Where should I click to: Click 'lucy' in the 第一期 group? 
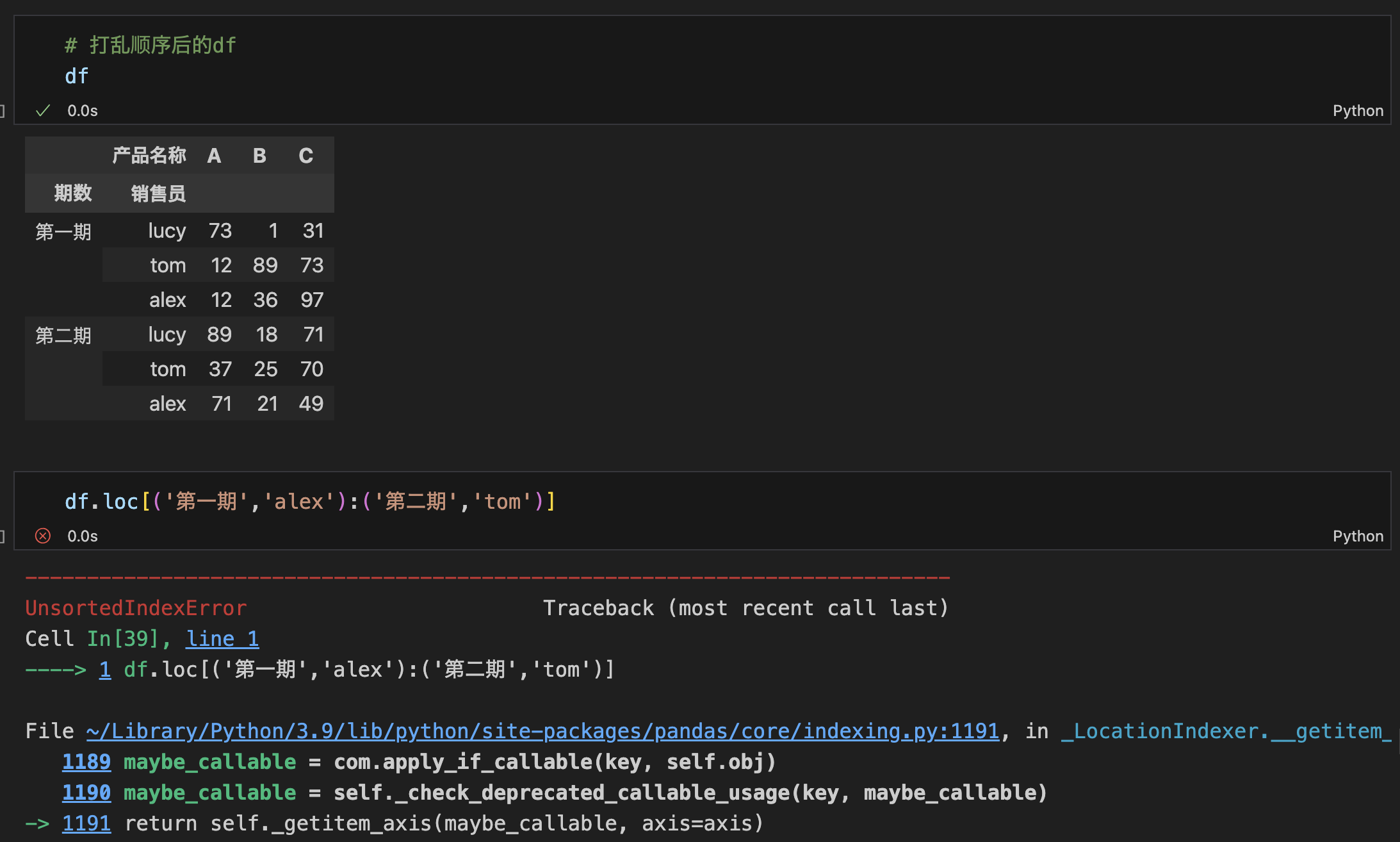pyautogui.click(x=167, y=231)
